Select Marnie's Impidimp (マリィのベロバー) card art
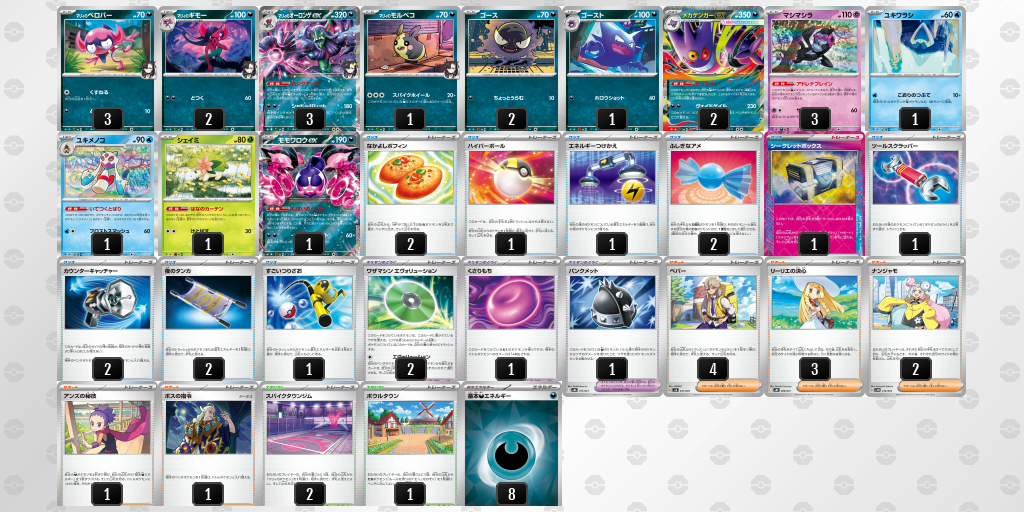Viewport: 1024px width, 512px height. click(108, 46)
